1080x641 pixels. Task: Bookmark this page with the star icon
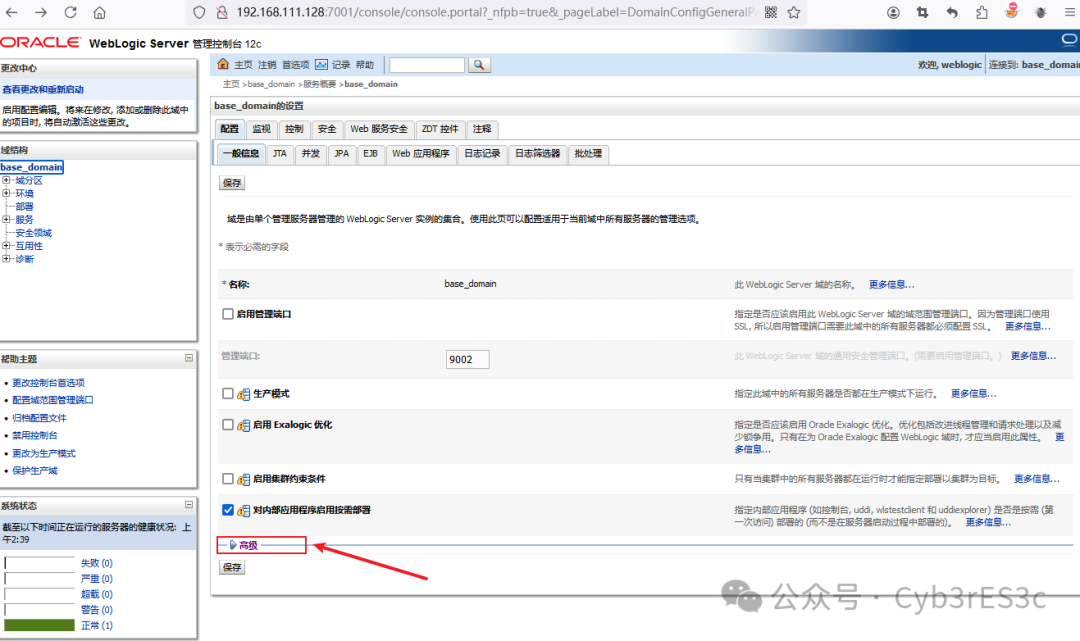(794, 12)
